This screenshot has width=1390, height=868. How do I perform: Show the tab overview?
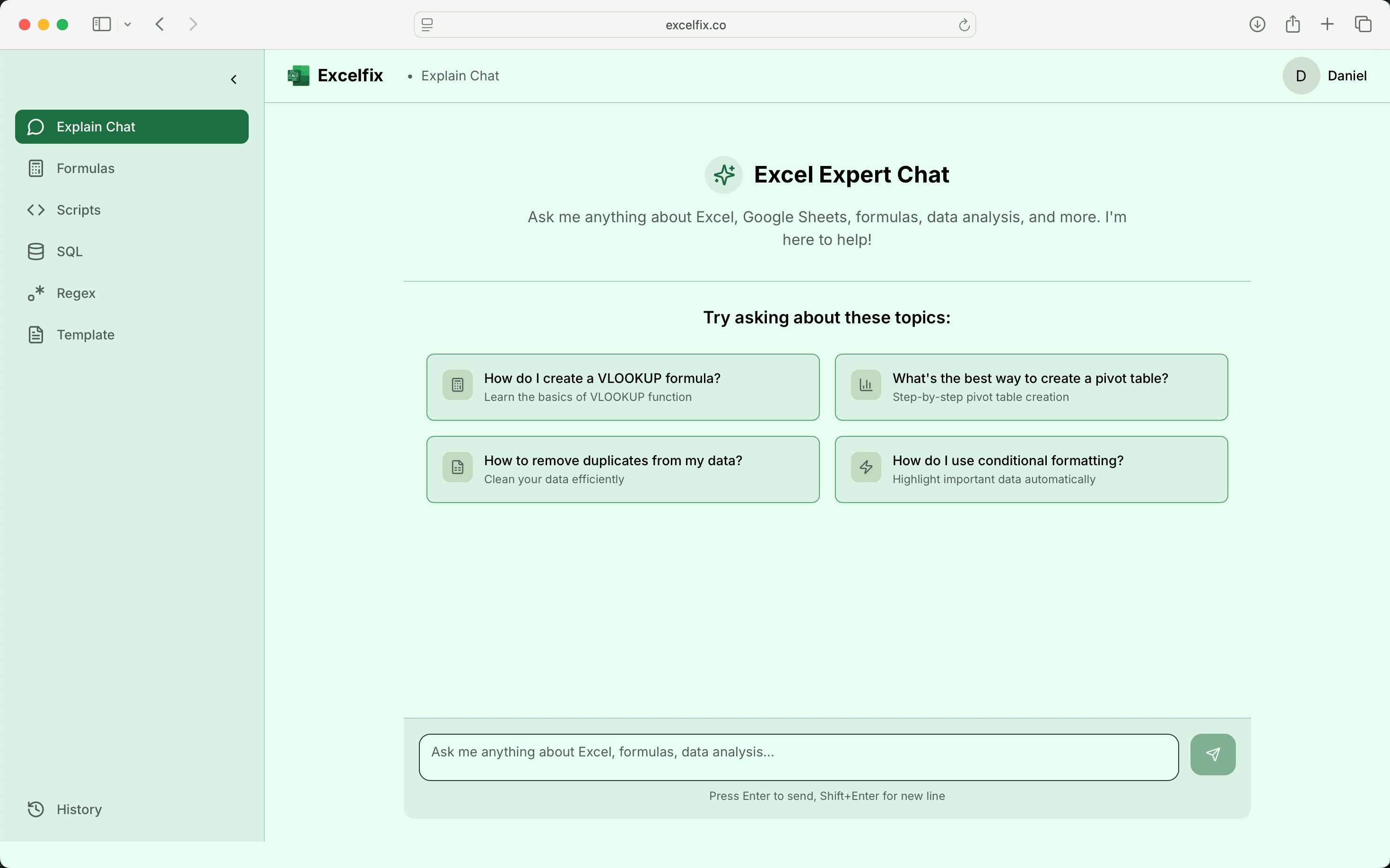[1363, 24]
